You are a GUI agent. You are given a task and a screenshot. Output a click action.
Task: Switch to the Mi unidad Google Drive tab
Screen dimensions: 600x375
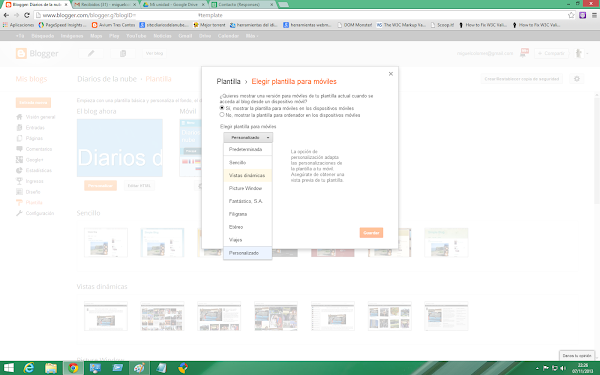[x=174, y=5]
